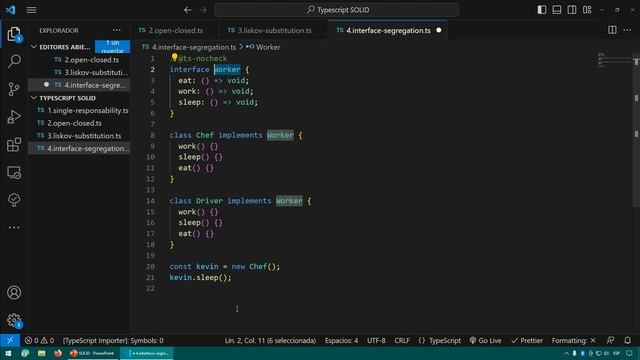Viewport: 640px width, 360px height.
Task: Toggle the secondary side bar
Action: (572, 10)
